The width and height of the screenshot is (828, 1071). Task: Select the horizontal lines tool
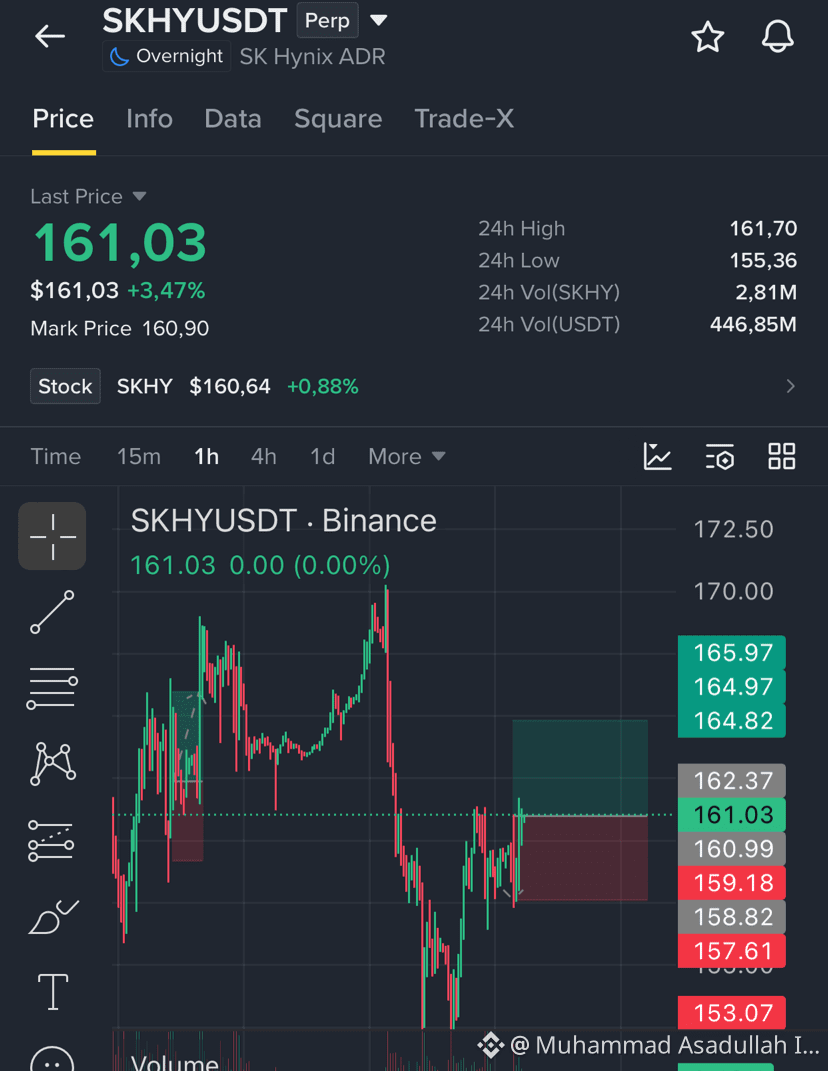click(x=52, y=688)
